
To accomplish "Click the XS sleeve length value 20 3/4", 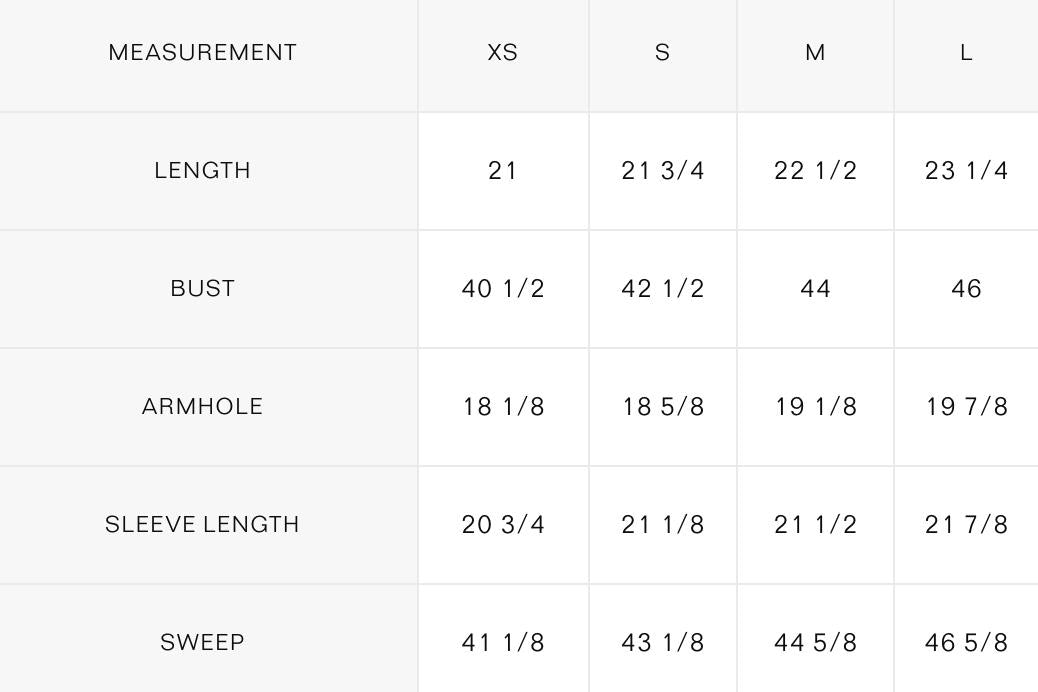I will [x=502, y=524].
